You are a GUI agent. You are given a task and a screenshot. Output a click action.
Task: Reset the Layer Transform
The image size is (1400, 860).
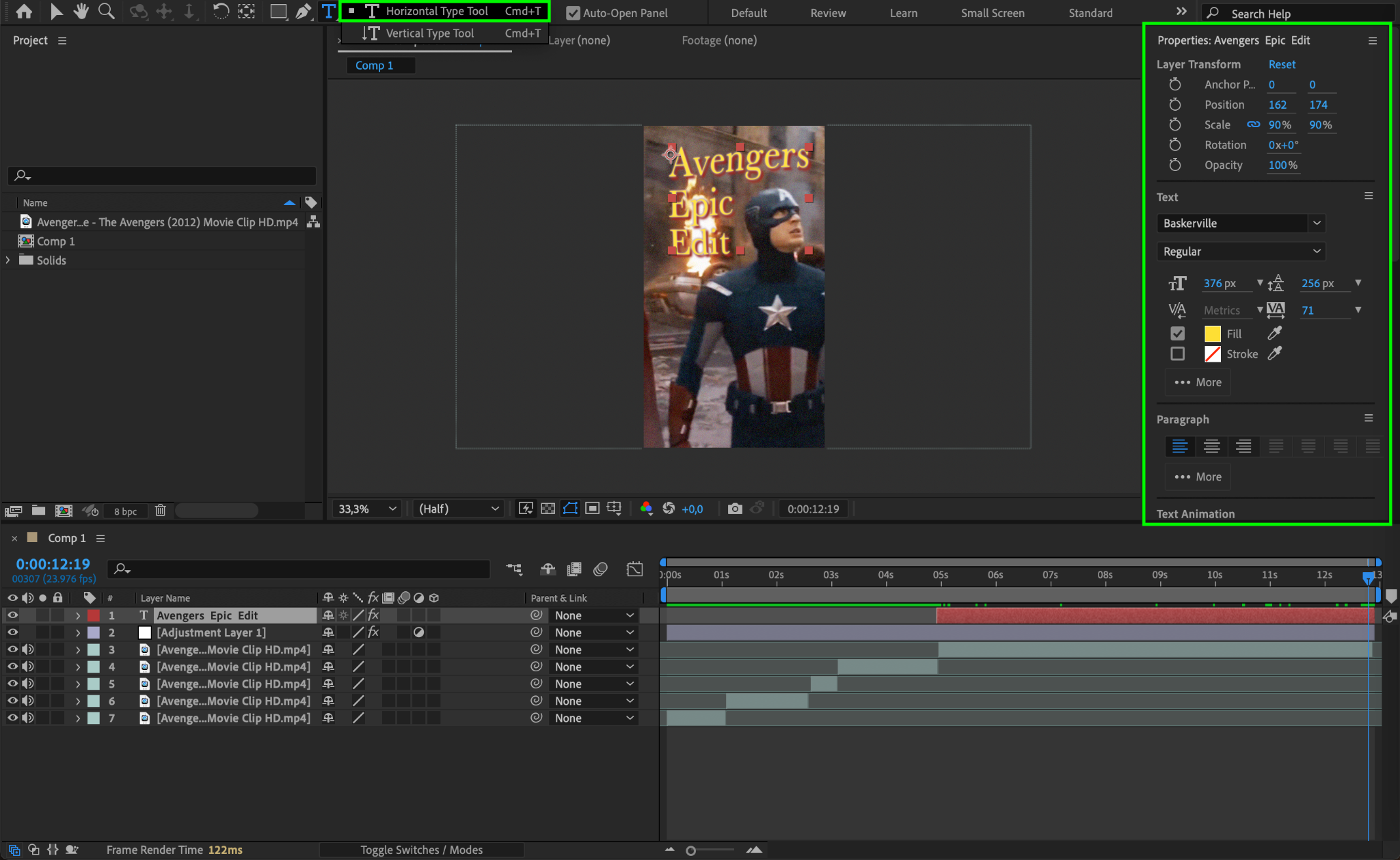(1282, 64)
